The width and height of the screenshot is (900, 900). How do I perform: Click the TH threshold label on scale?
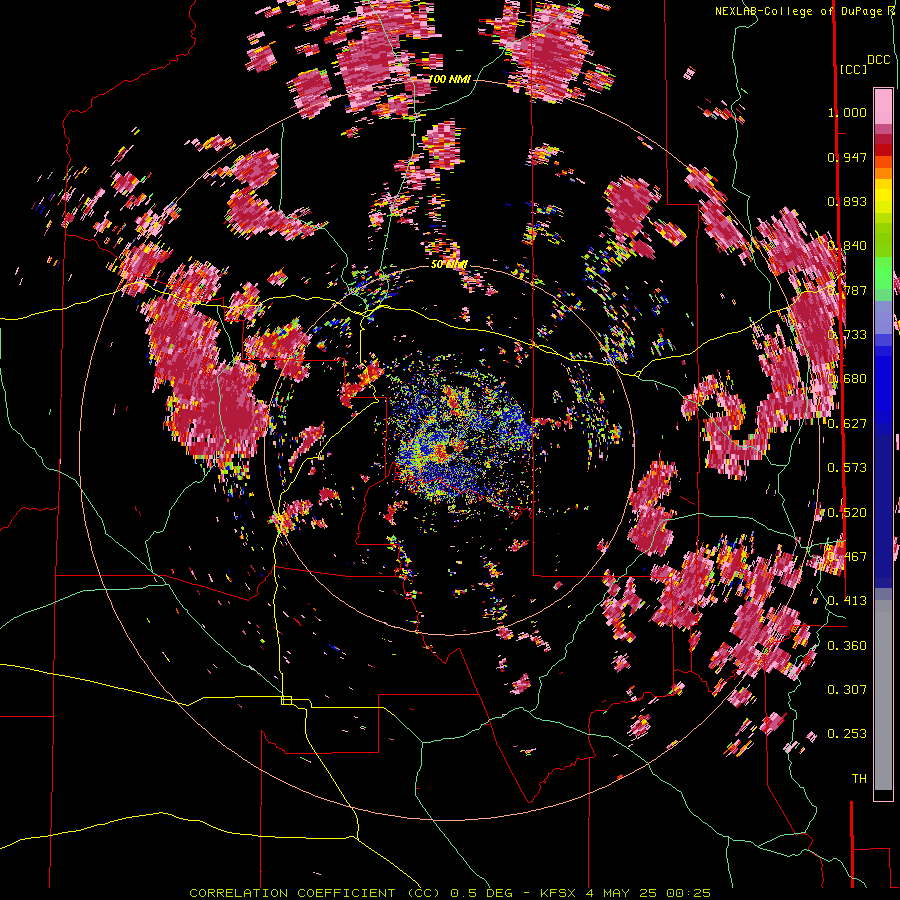pos(859,779)
